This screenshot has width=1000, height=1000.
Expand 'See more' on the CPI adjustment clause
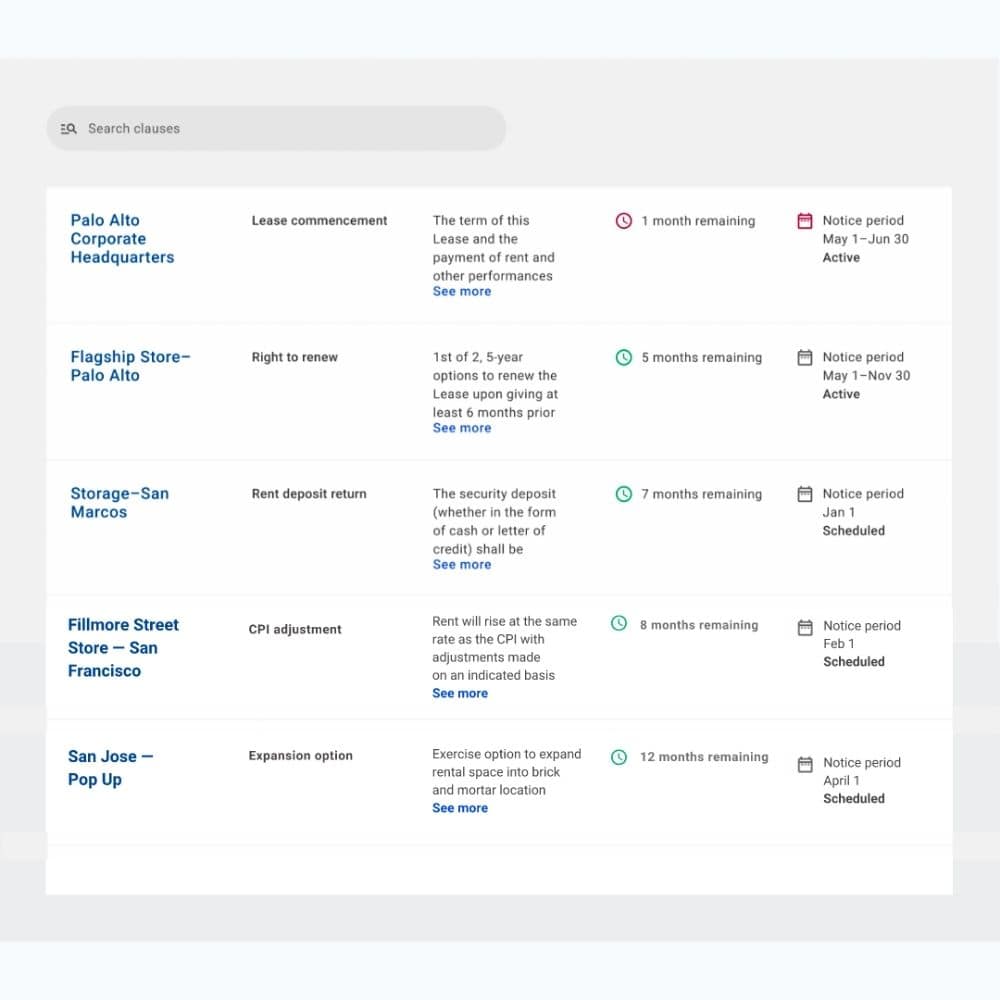[x=460, y=693]
